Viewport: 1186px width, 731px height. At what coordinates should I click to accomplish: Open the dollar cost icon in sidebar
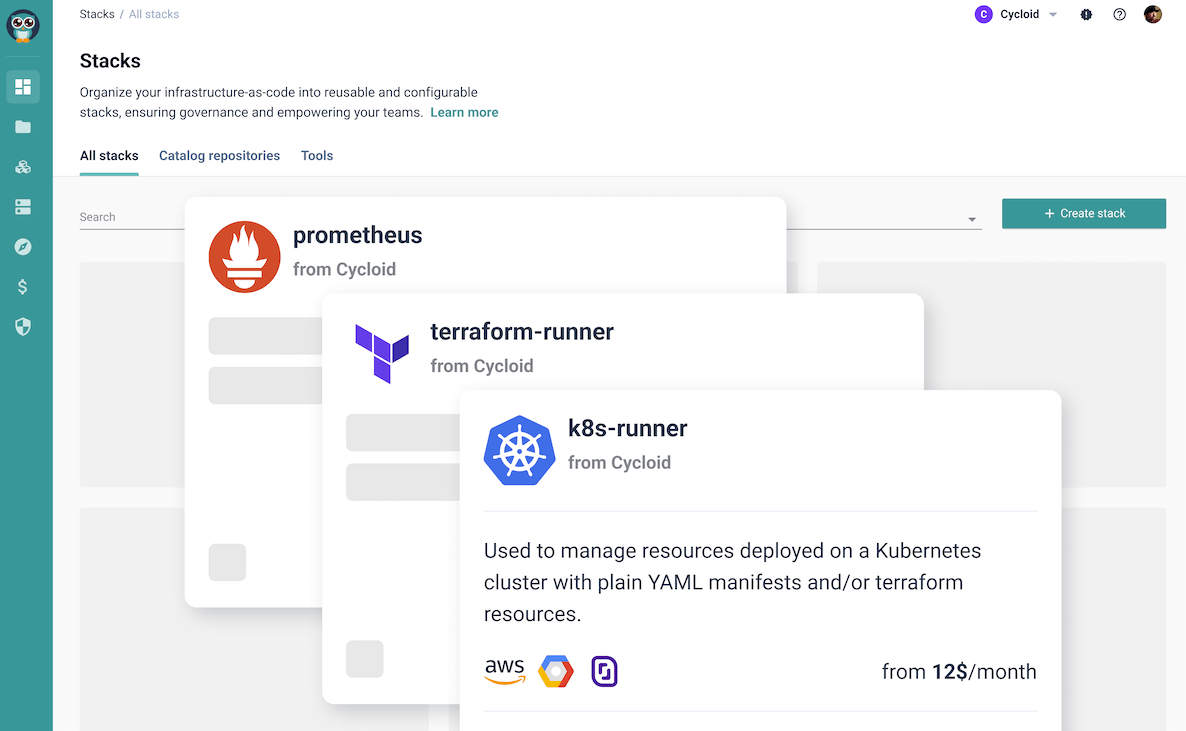click(x=23, y=287)
